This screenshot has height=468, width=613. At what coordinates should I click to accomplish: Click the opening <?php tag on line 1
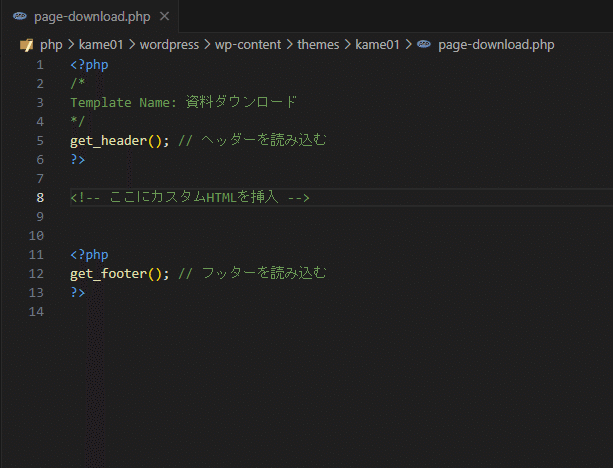[x=89, y=65]
